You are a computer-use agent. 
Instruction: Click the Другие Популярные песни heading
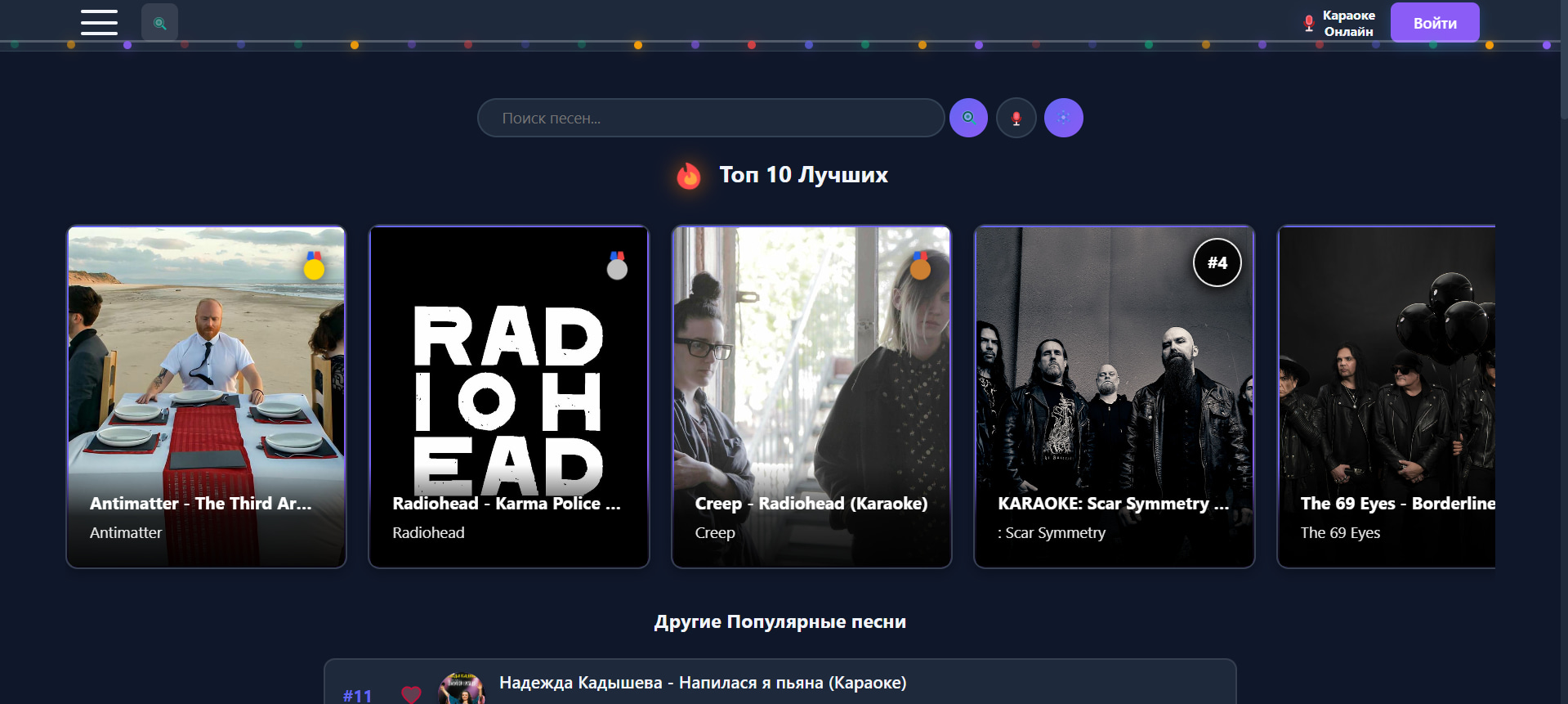(780, 622)
